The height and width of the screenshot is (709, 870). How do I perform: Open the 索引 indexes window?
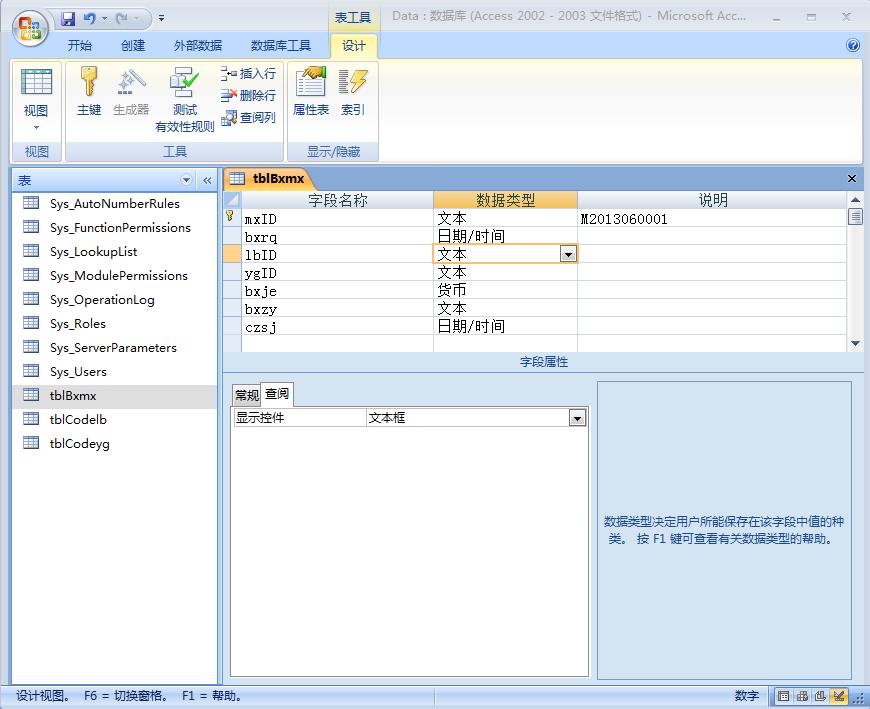(x=352, y=92)
